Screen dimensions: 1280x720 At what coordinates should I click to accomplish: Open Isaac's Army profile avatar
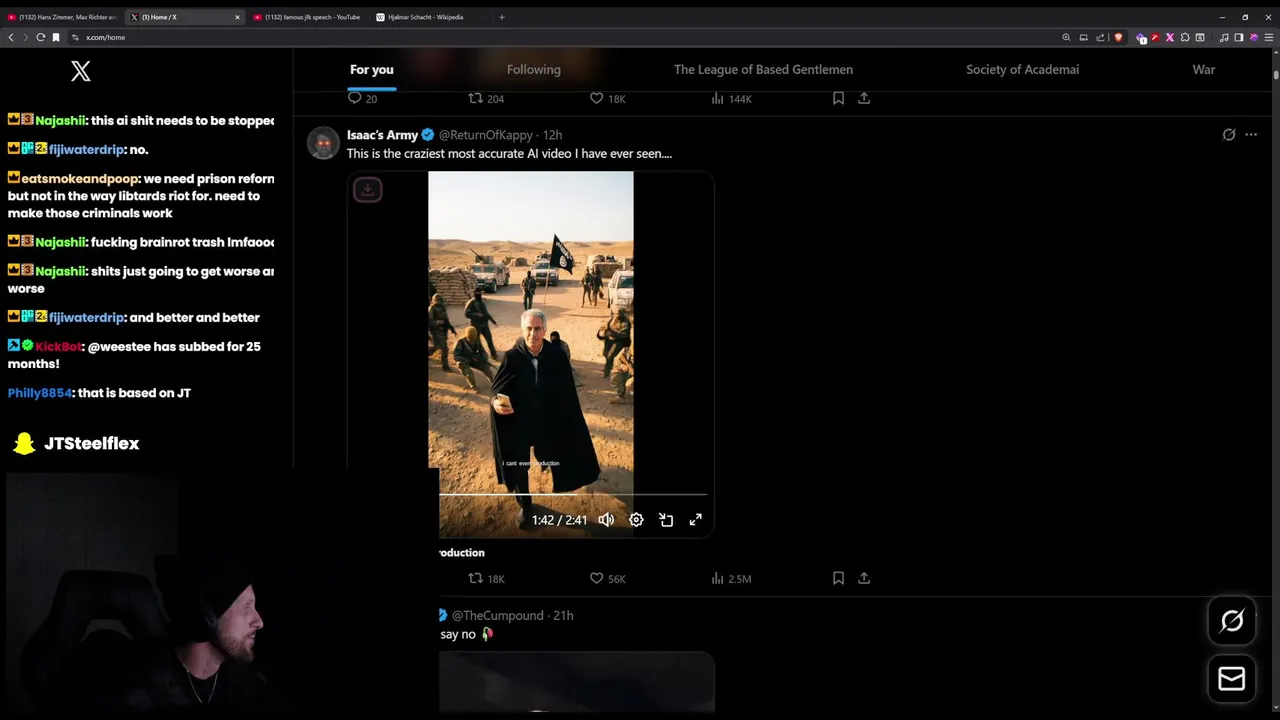pos(323,143)
